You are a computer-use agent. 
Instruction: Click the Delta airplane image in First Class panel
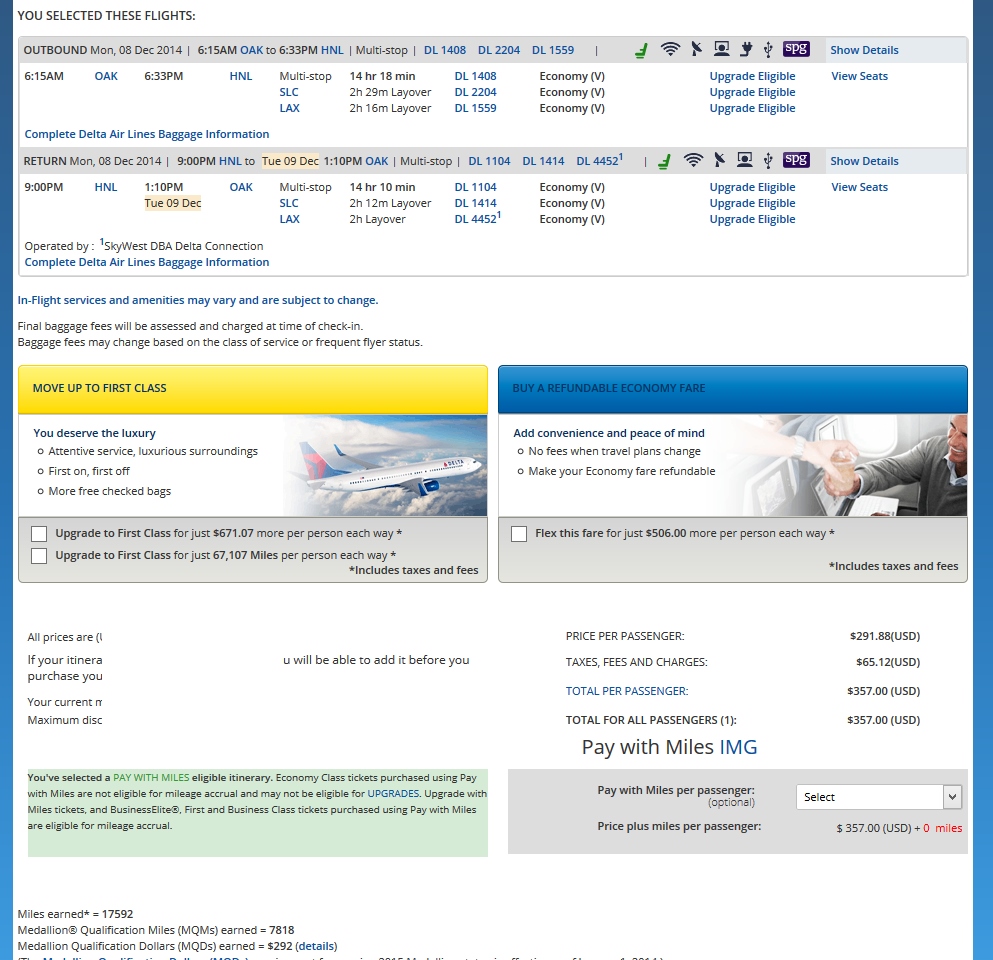[385, 466]
